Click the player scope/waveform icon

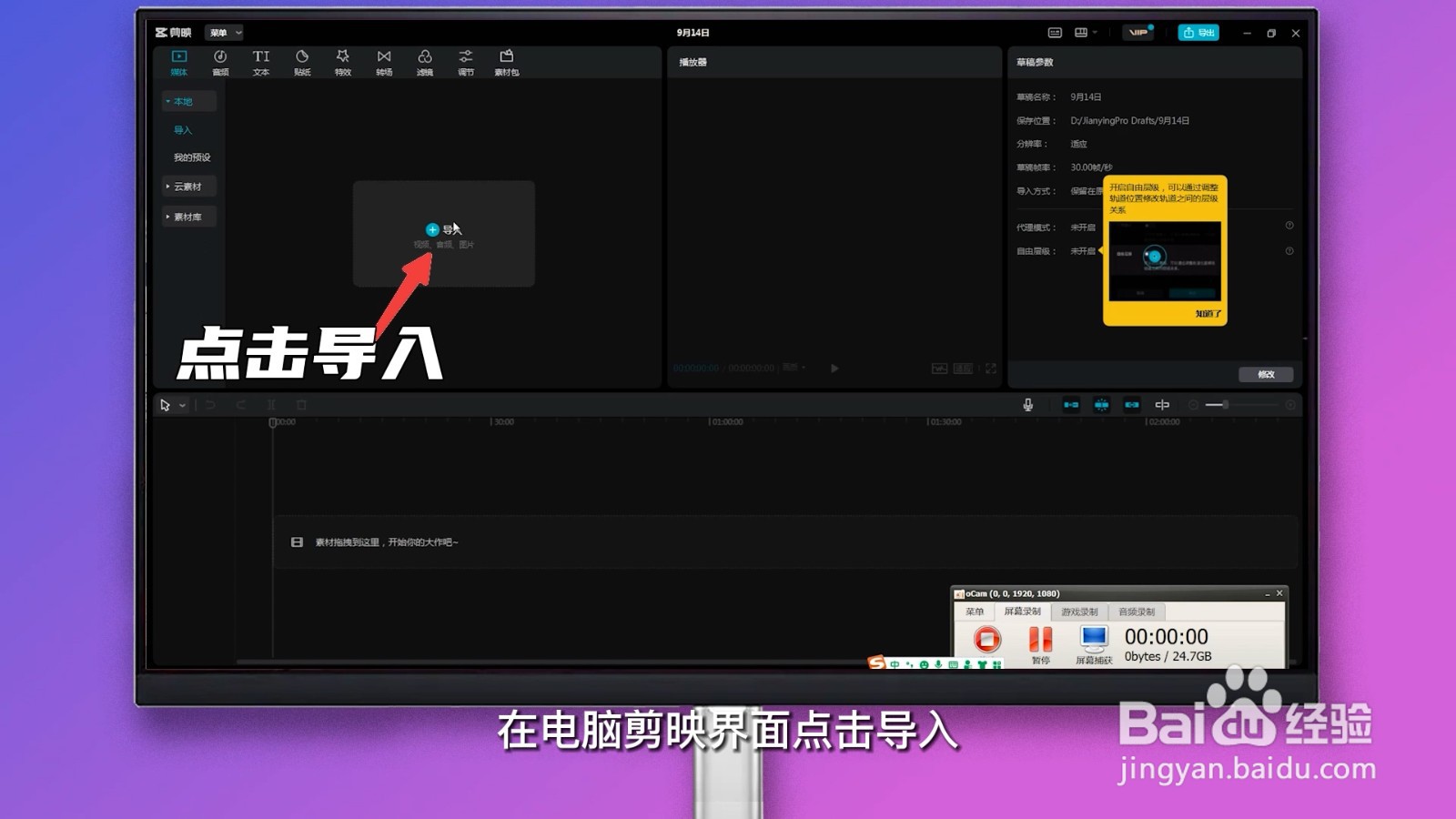tap(939, 369)
